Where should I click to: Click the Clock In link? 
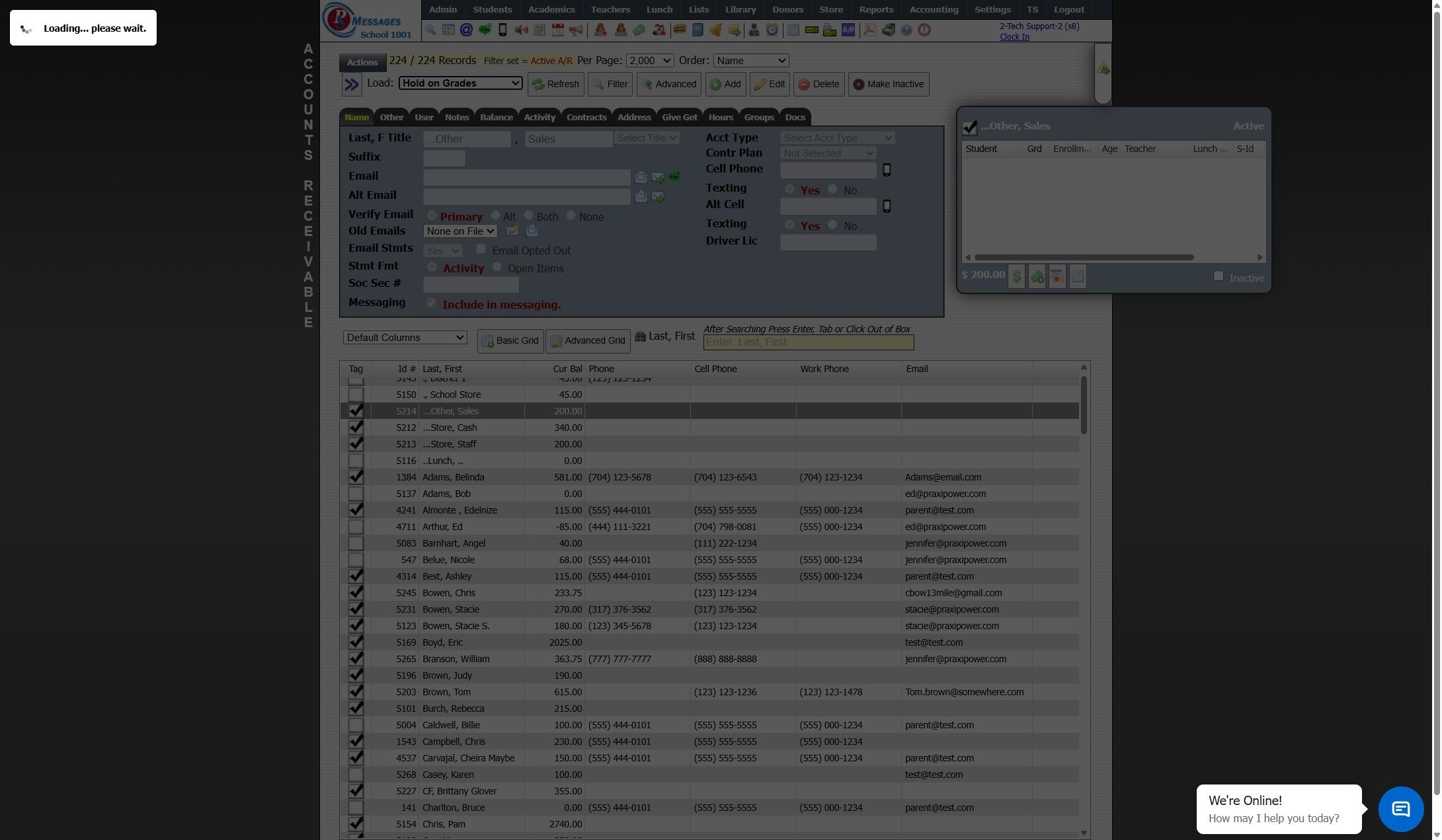1014,37
